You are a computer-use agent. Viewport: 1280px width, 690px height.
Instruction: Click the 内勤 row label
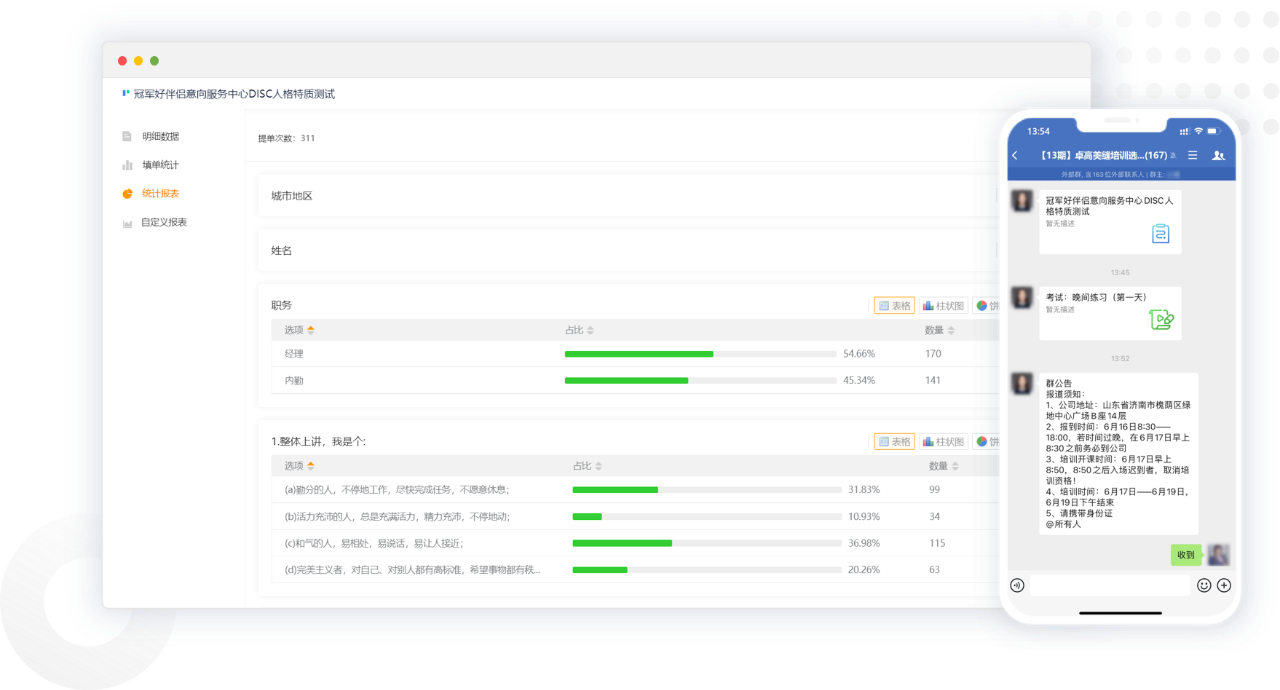[x=294, y=380]
